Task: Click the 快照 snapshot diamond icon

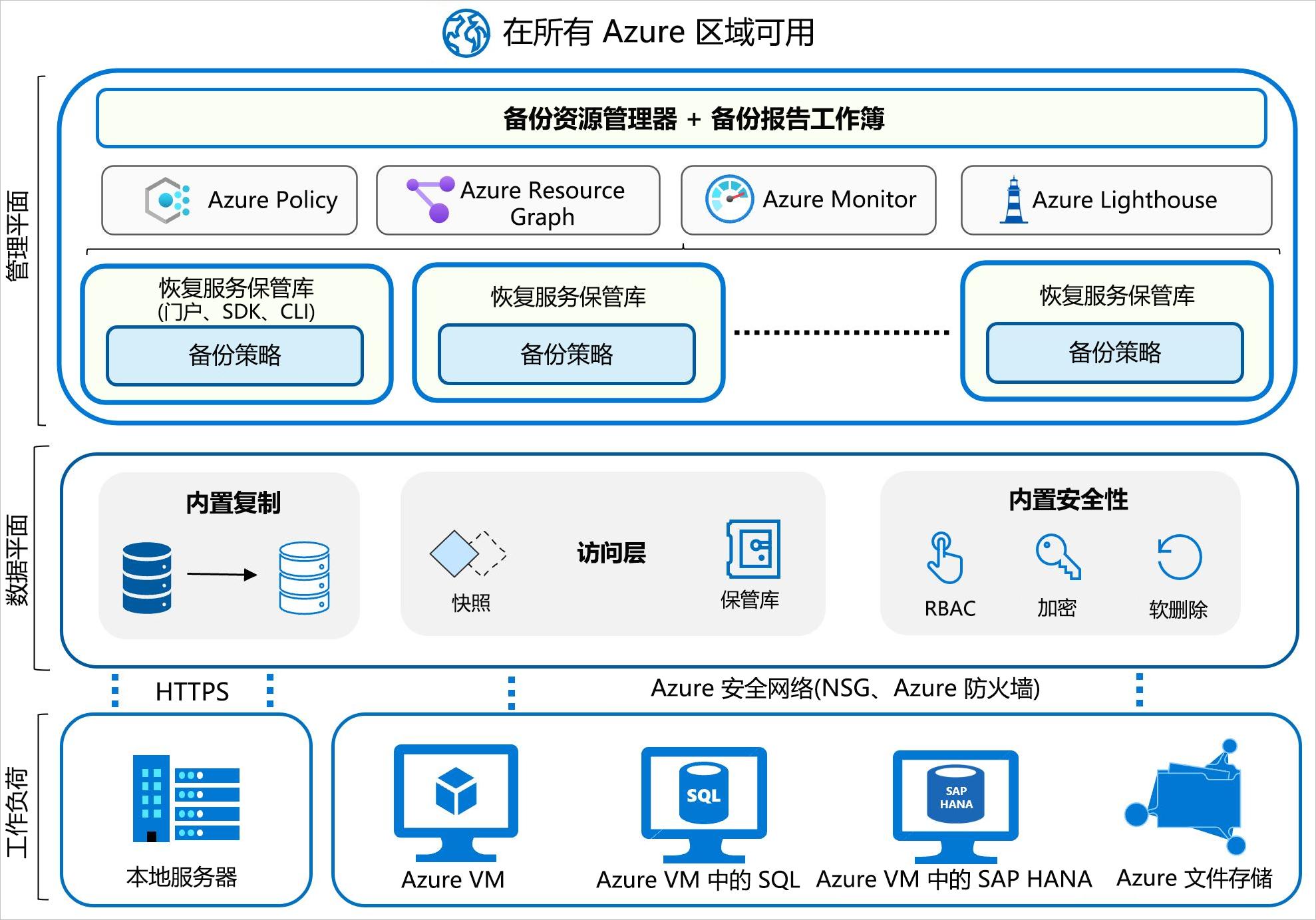Action: coord(468,553)
